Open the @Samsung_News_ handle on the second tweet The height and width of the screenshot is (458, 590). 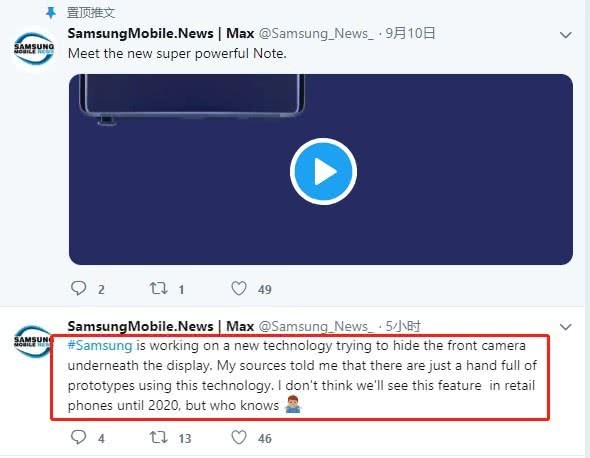316,326
